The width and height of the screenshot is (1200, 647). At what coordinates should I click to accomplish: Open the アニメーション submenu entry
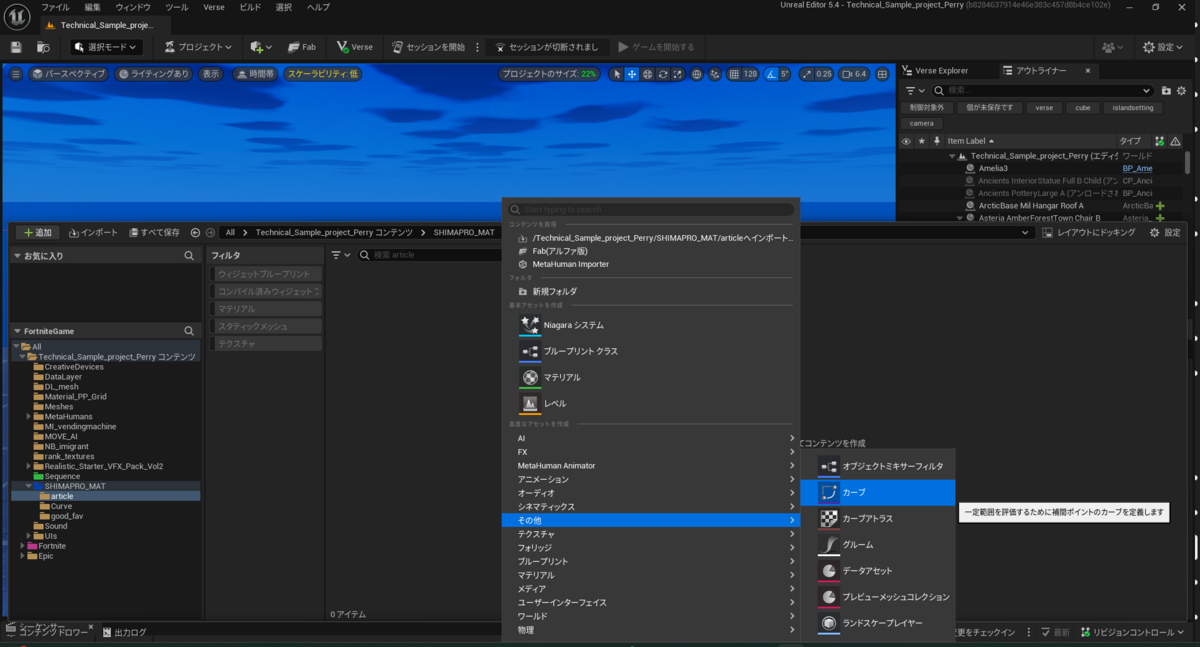[650, 479]
